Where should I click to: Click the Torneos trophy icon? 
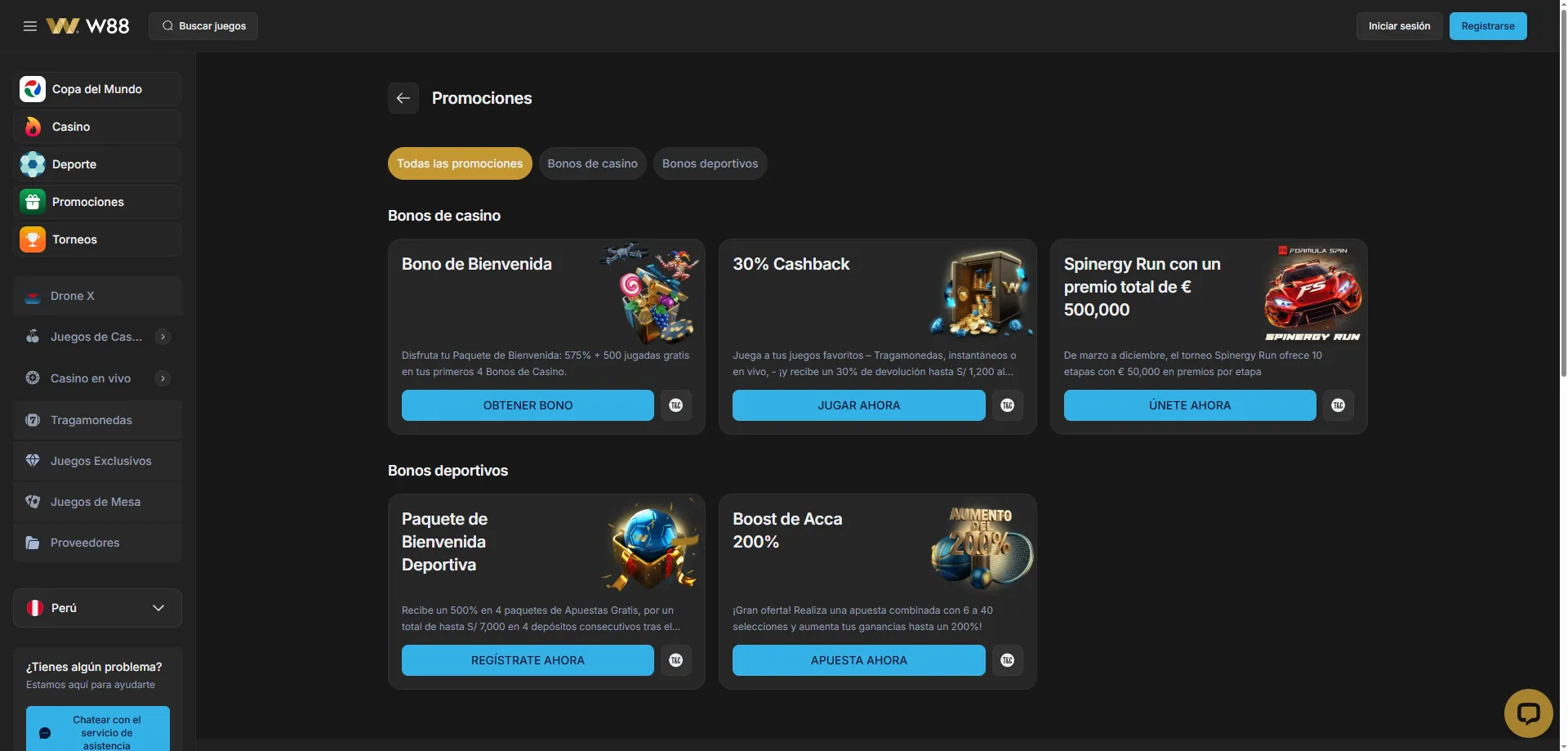pos(33,239)
